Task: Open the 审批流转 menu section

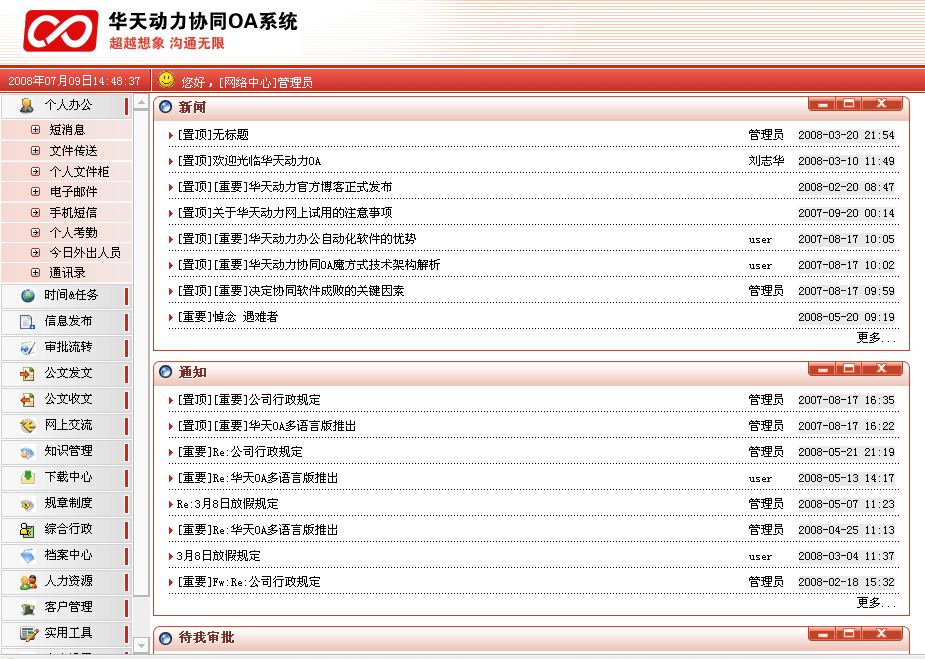Action: 66,347
